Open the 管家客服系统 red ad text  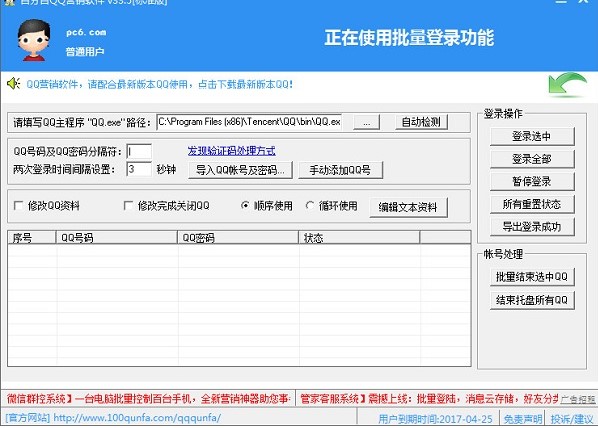pyautogui.click(x=429, y=399)
